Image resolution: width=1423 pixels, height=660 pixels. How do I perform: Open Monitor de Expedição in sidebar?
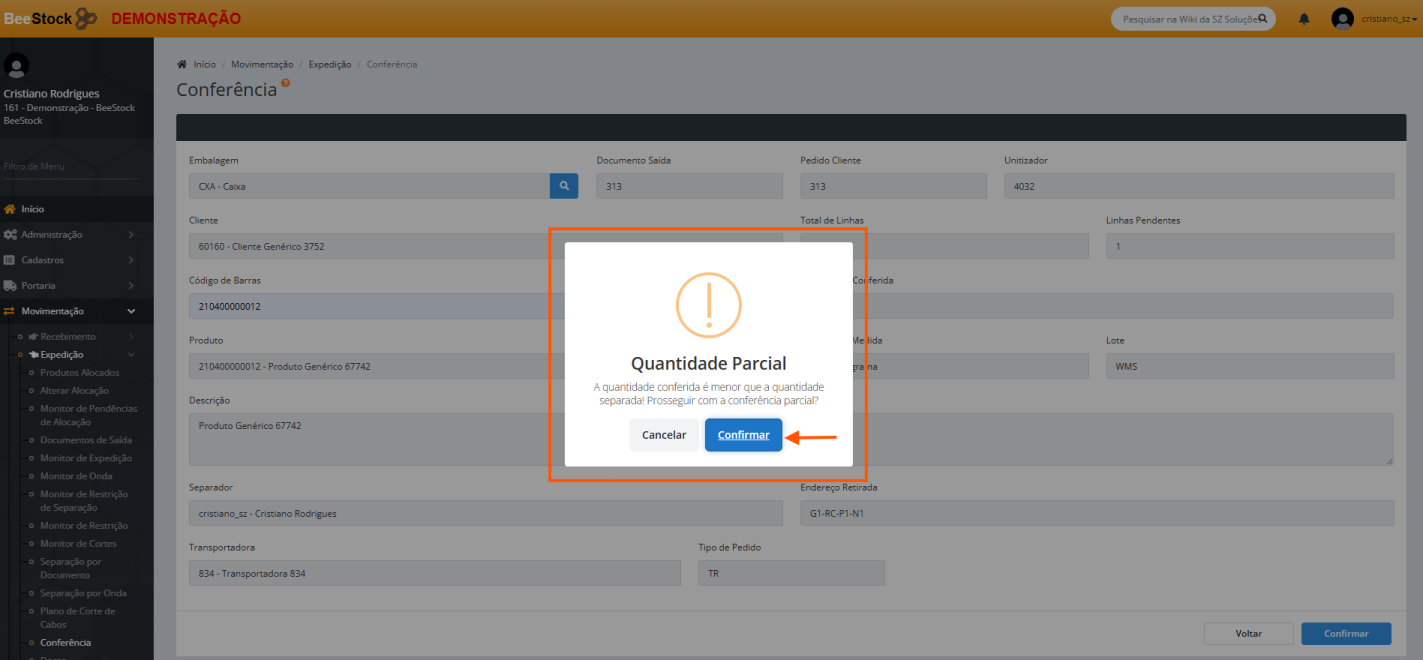point(85,458)
